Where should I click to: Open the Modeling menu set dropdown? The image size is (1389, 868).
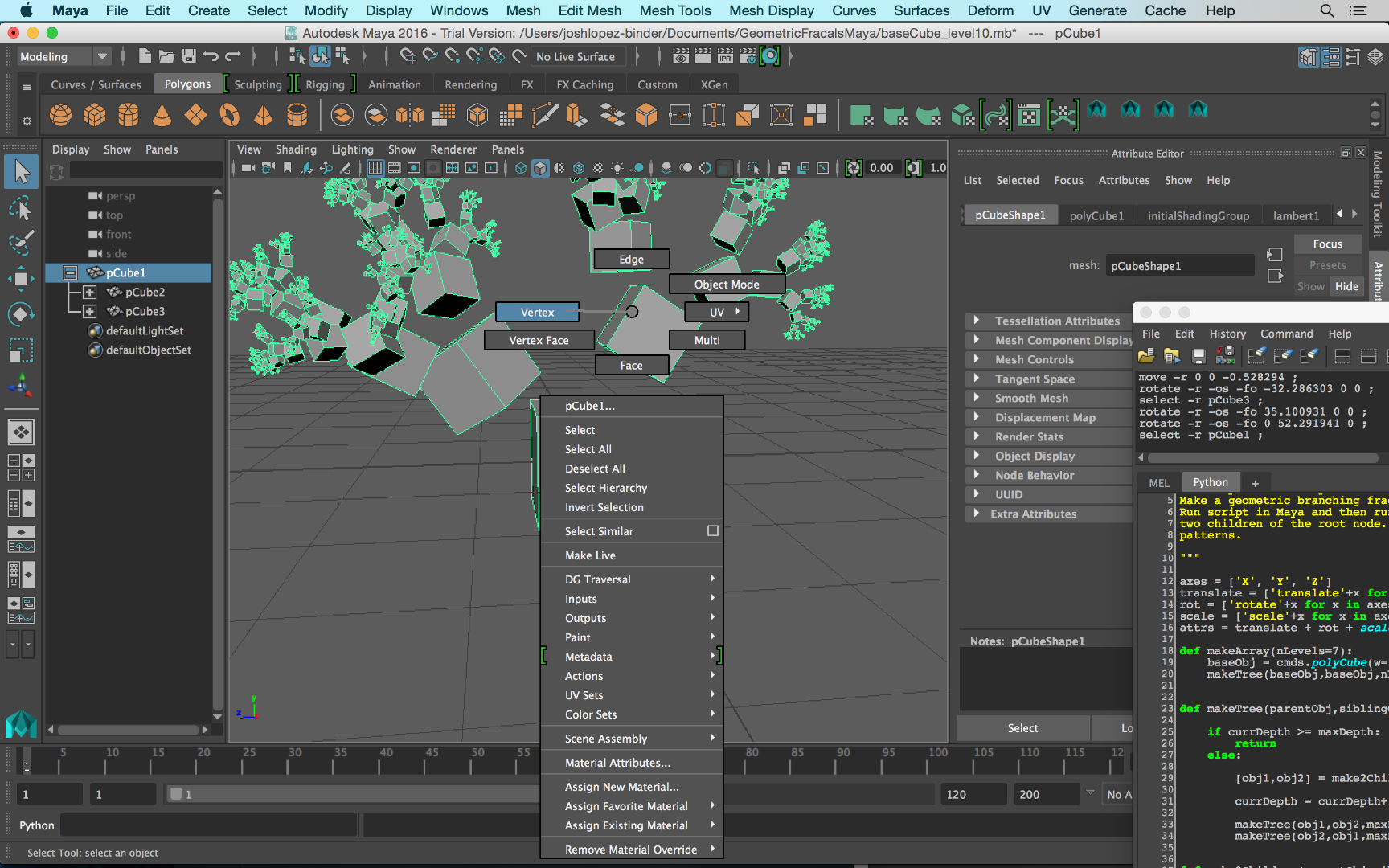coord(64,56)
